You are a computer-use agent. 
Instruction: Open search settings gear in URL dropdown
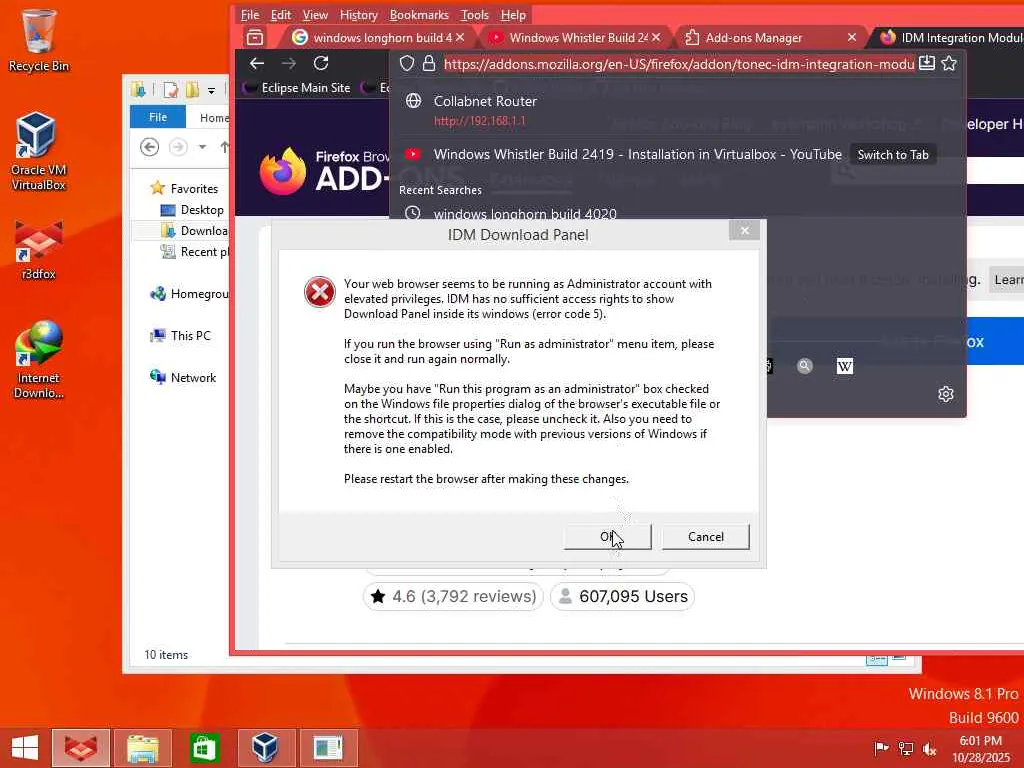pyautogui.click(x=946, y=394)
